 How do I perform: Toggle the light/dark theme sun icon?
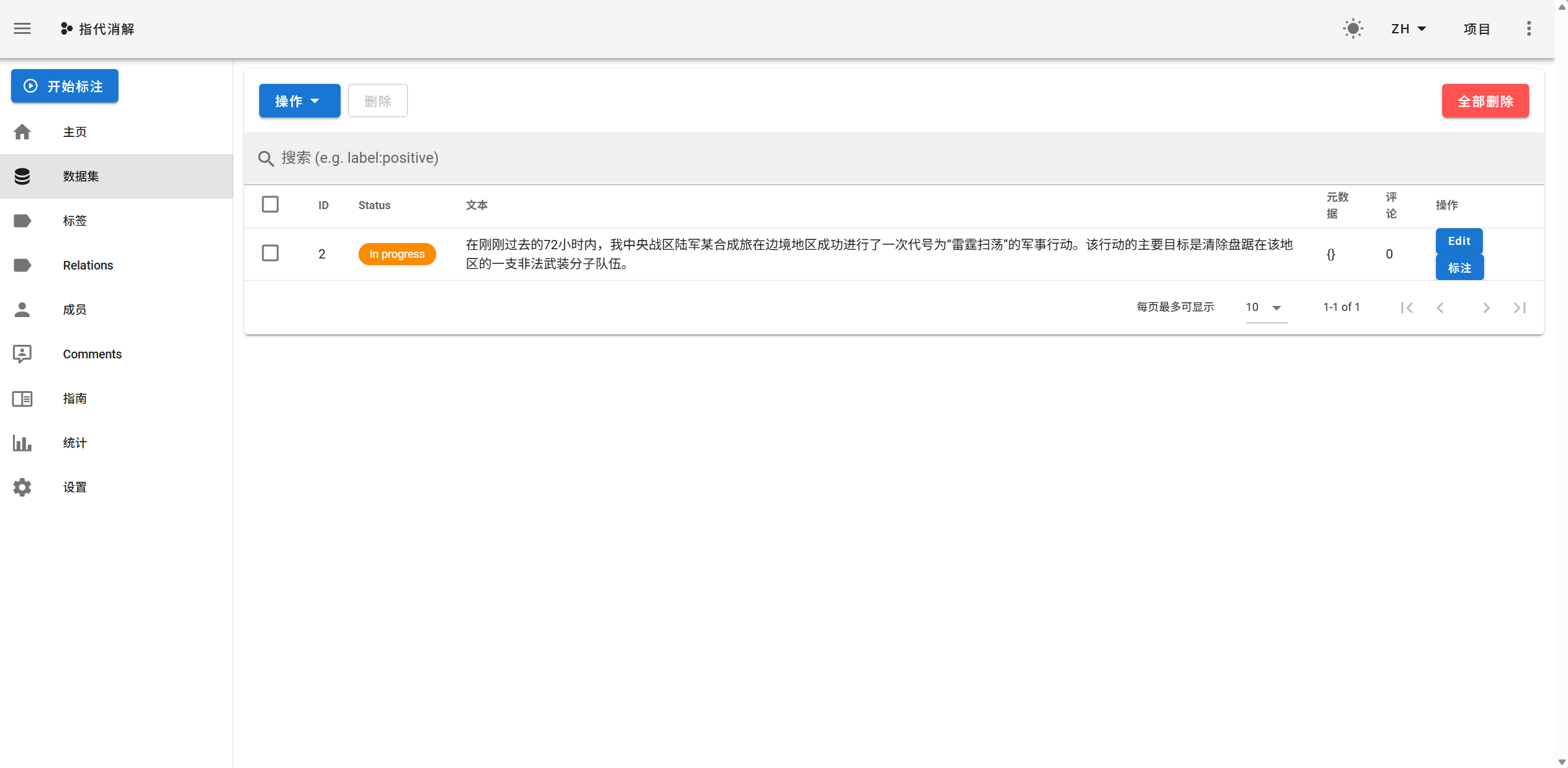point(1353,28)
